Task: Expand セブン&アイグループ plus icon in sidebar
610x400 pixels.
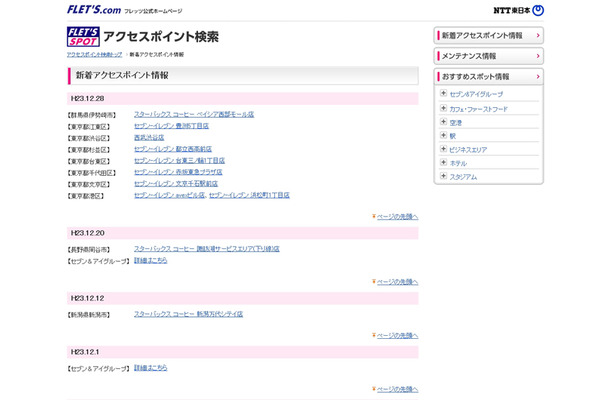Action: [443, 93]
